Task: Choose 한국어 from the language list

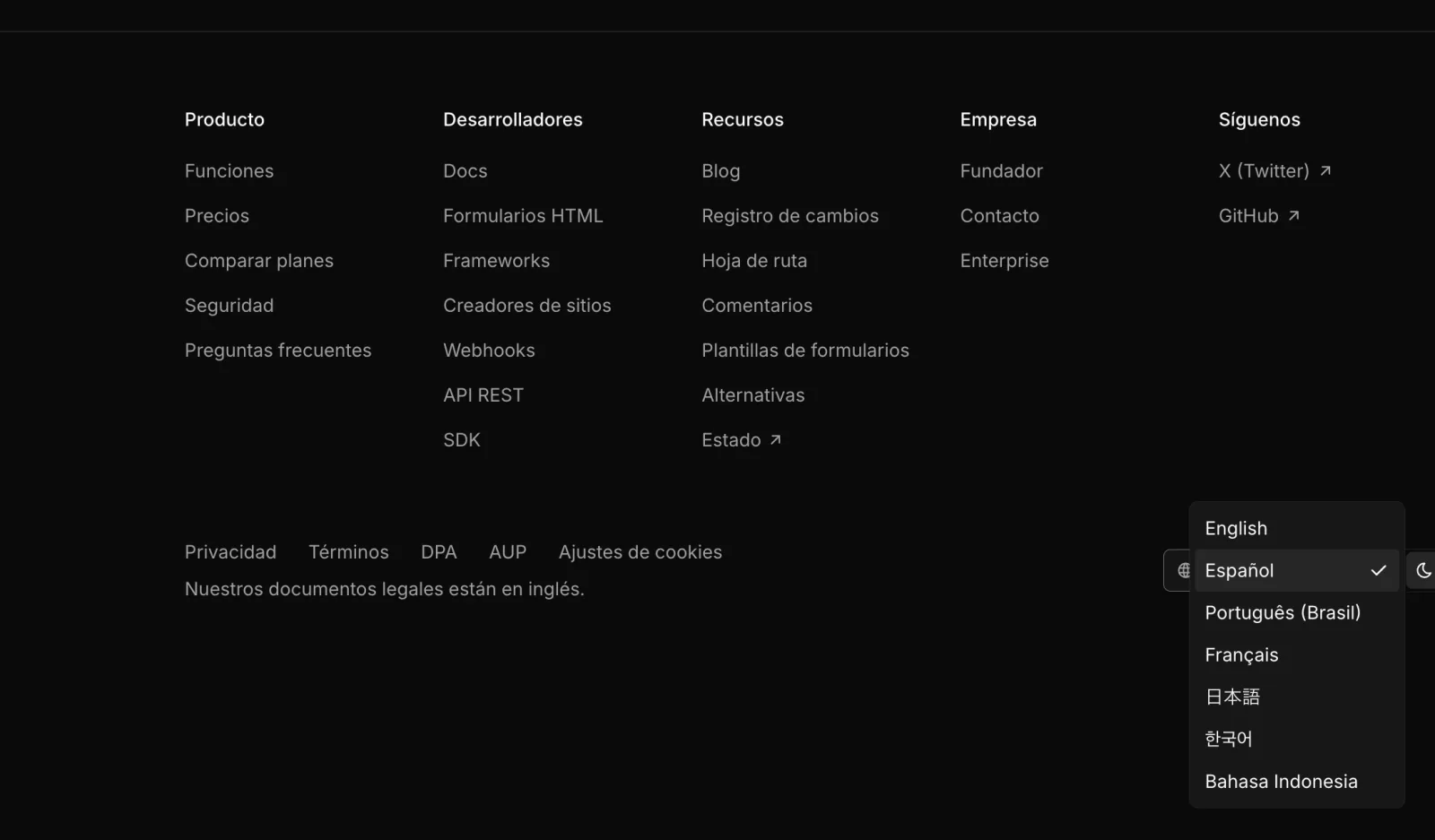Action: [1297, 739]
